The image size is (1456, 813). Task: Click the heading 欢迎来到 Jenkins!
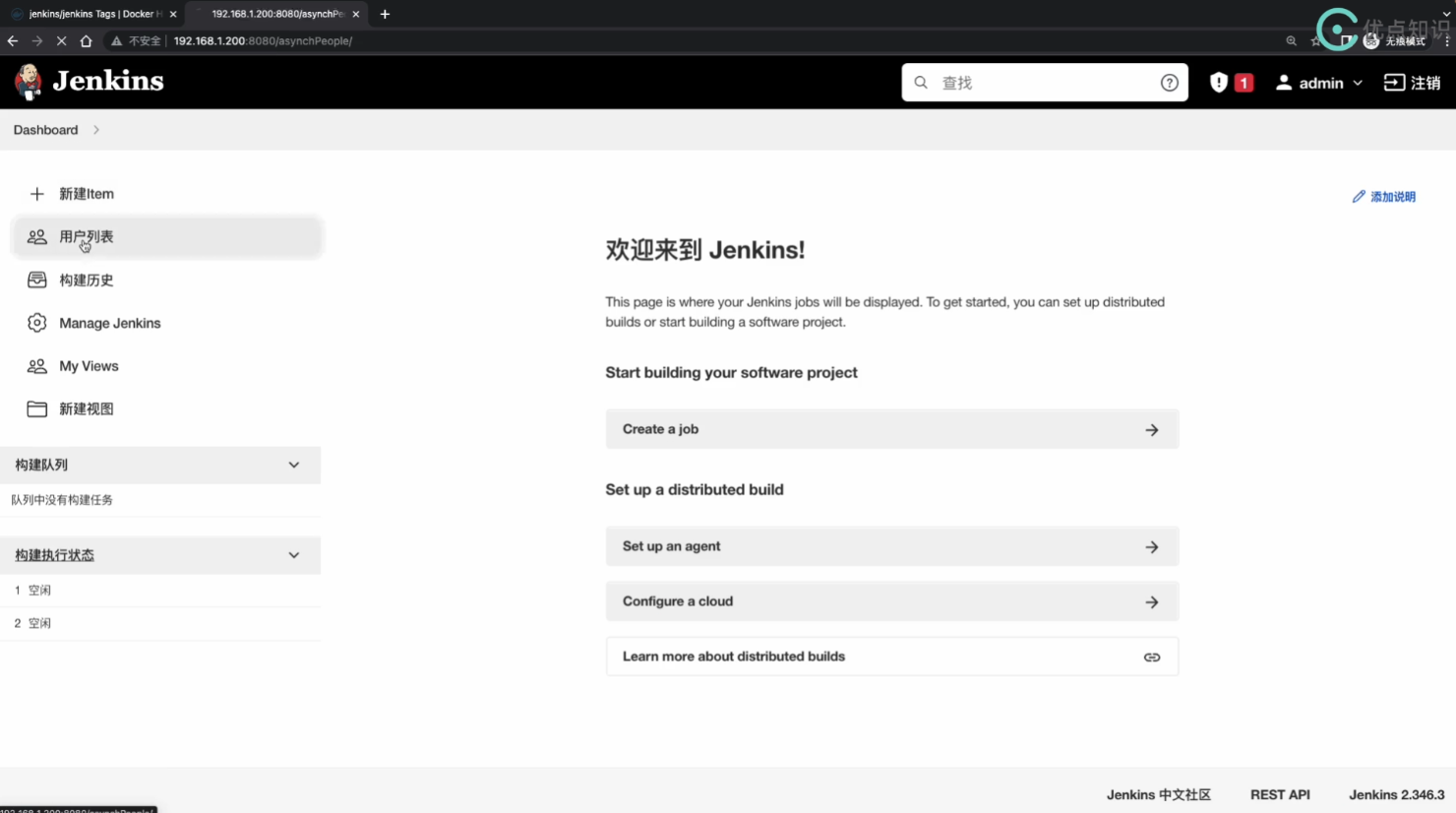tap(705, 250)
